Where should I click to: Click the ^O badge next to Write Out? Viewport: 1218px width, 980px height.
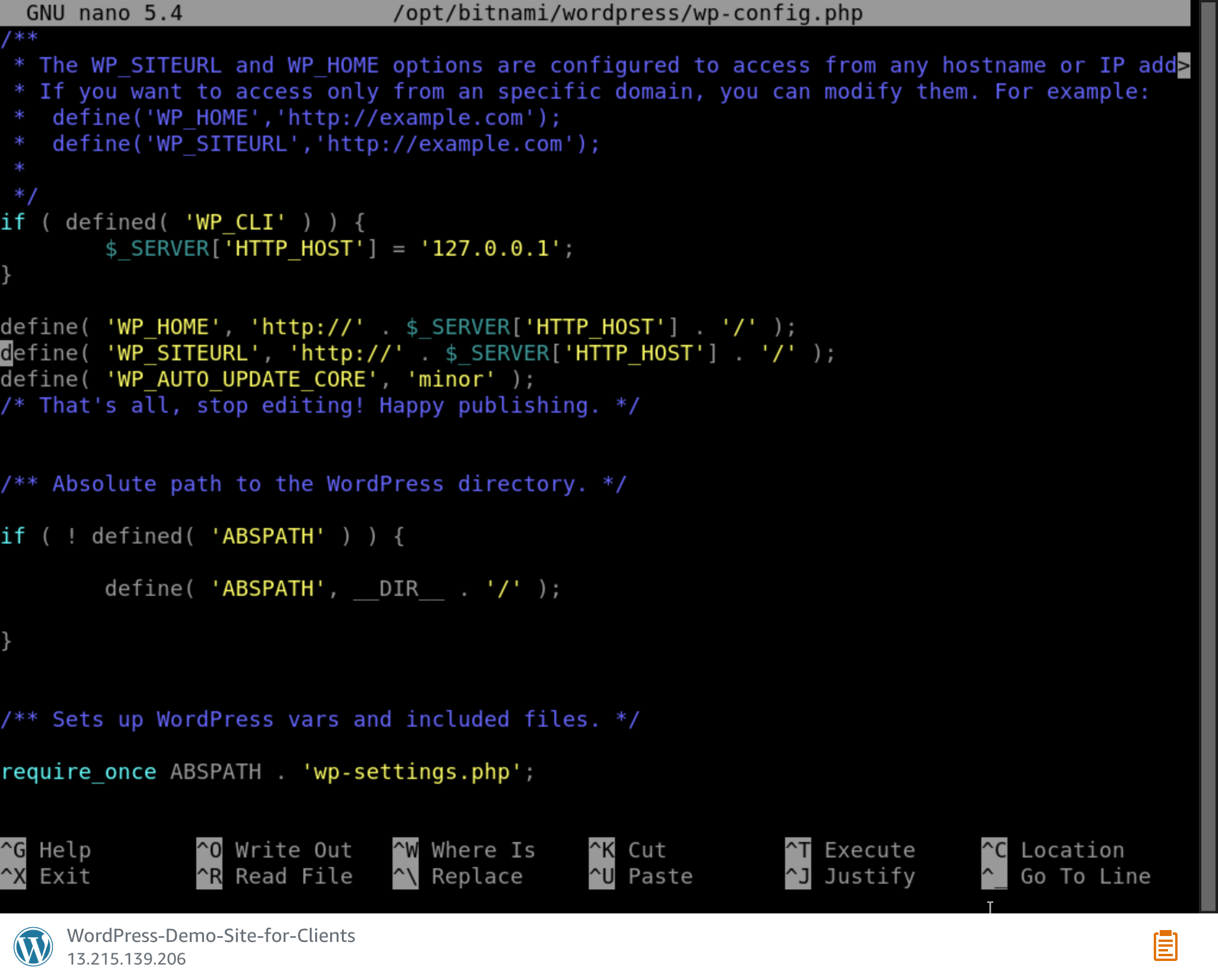pyautogui.click(x=208, y=850)
